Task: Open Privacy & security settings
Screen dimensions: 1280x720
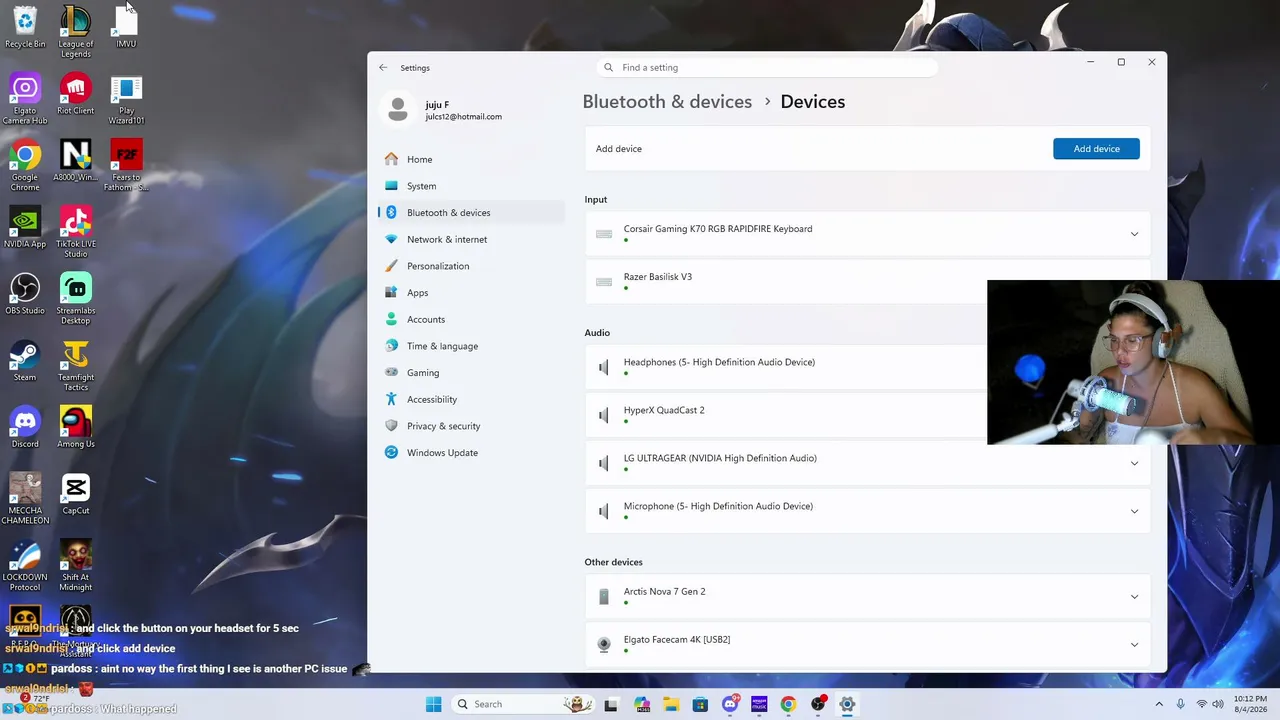Action: (x=471, y=426)
